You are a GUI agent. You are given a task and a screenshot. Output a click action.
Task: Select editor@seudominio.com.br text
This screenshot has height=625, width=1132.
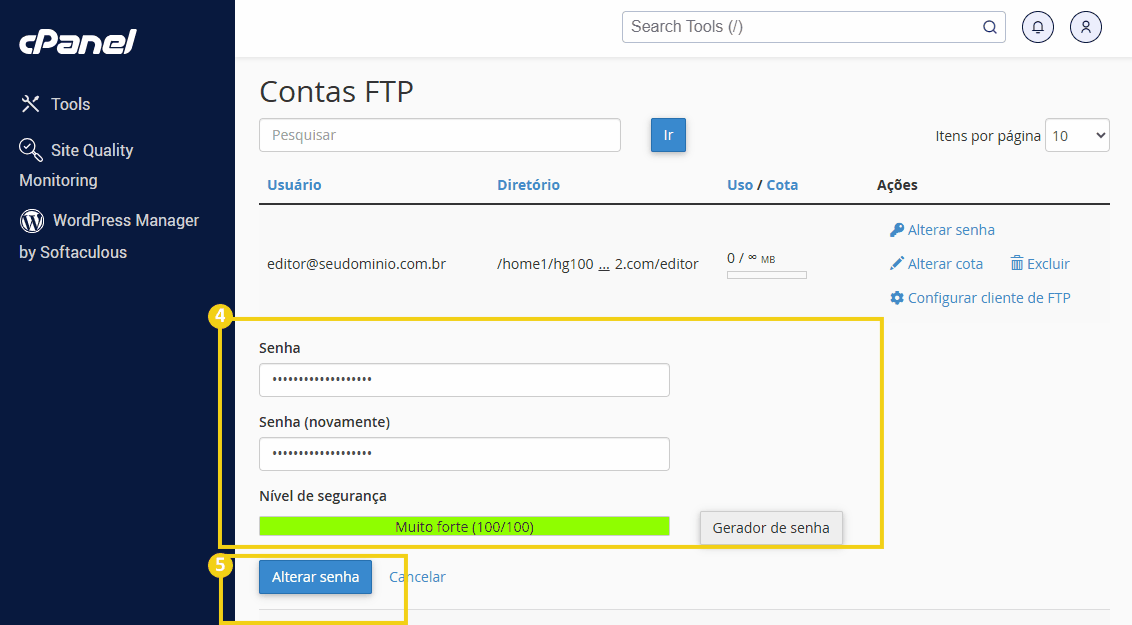coord(357,263)
